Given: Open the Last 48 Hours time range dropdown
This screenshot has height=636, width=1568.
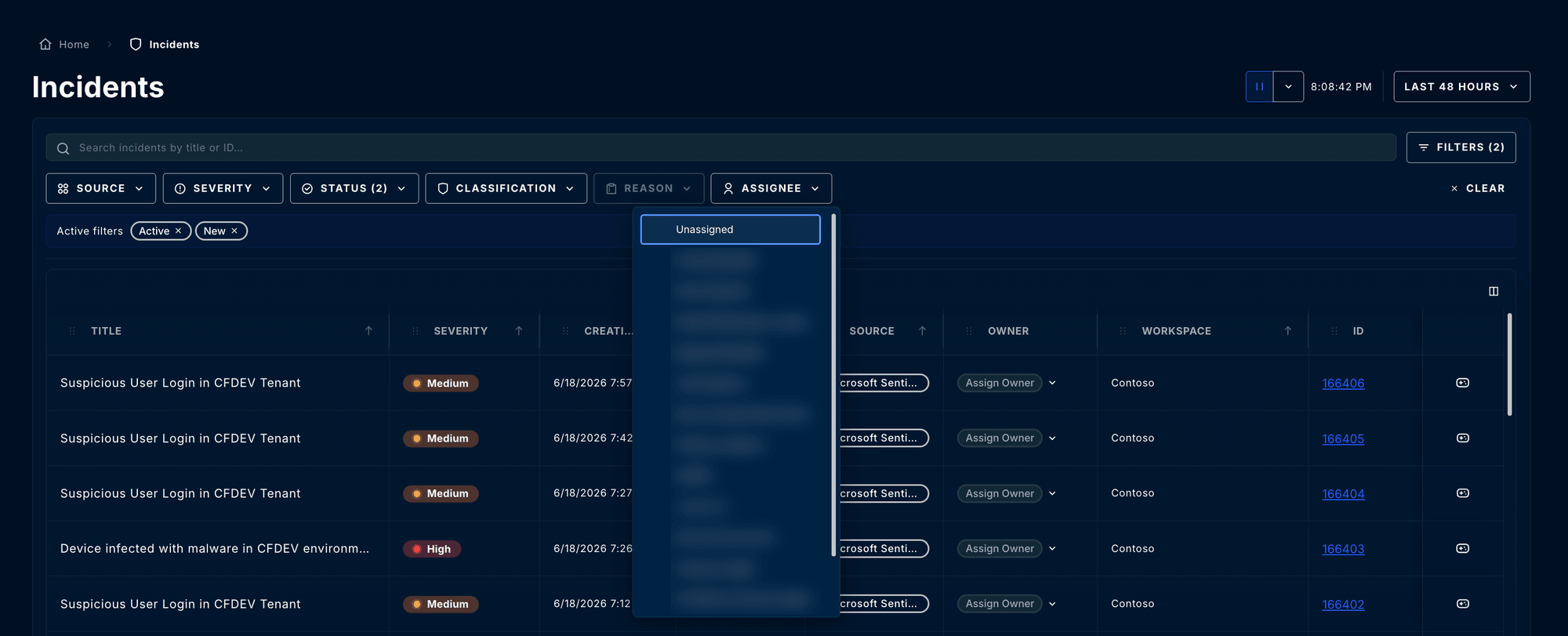Looking at the screenshot, I should [1461, 86].
